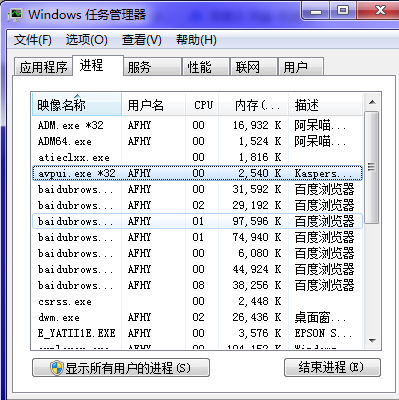Select baidubrows process using 29,192 K
Viewport: 399px width, 400px height.
click(x=197, y=205)
